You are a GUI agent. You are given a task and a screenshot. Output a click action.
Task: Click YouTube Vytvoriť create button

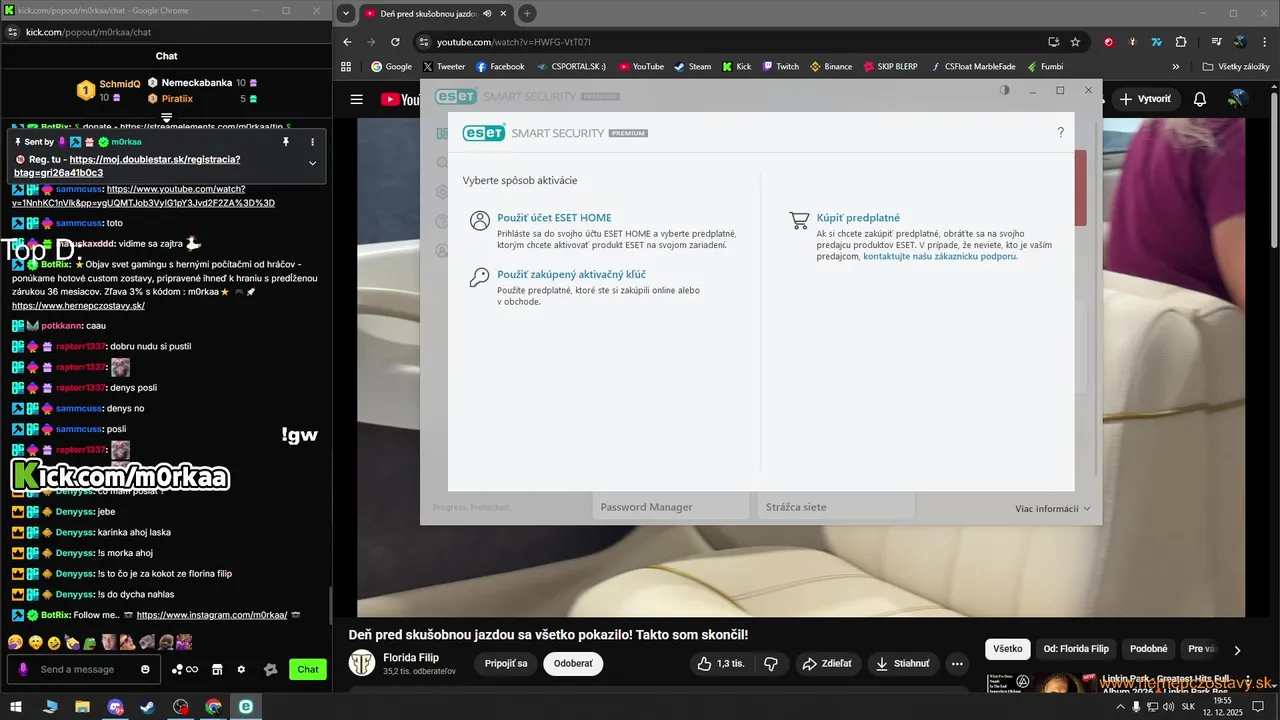1144,99
